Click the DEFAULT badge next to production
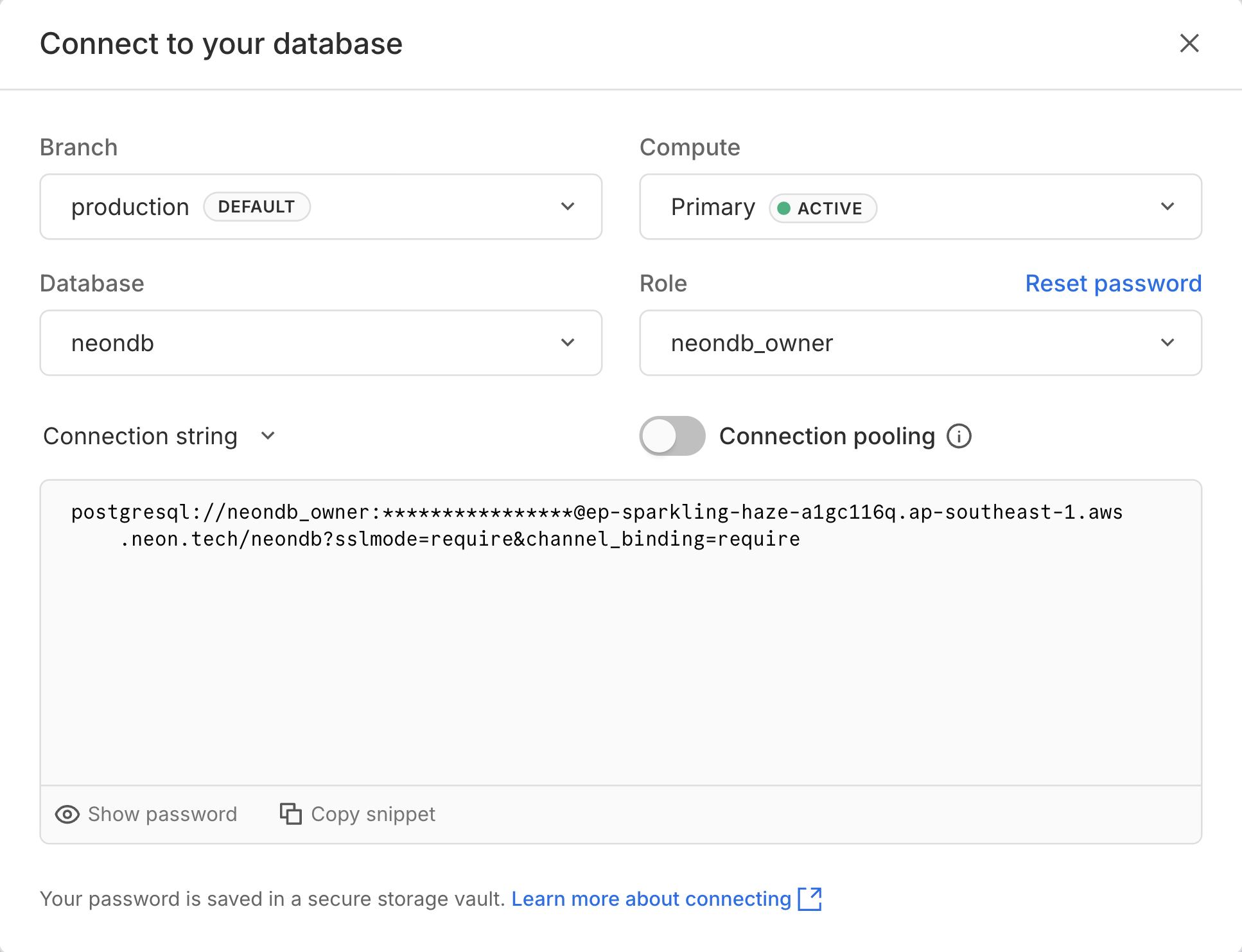The width and height of the screenshot is (1242, 952). click(256, 206)
